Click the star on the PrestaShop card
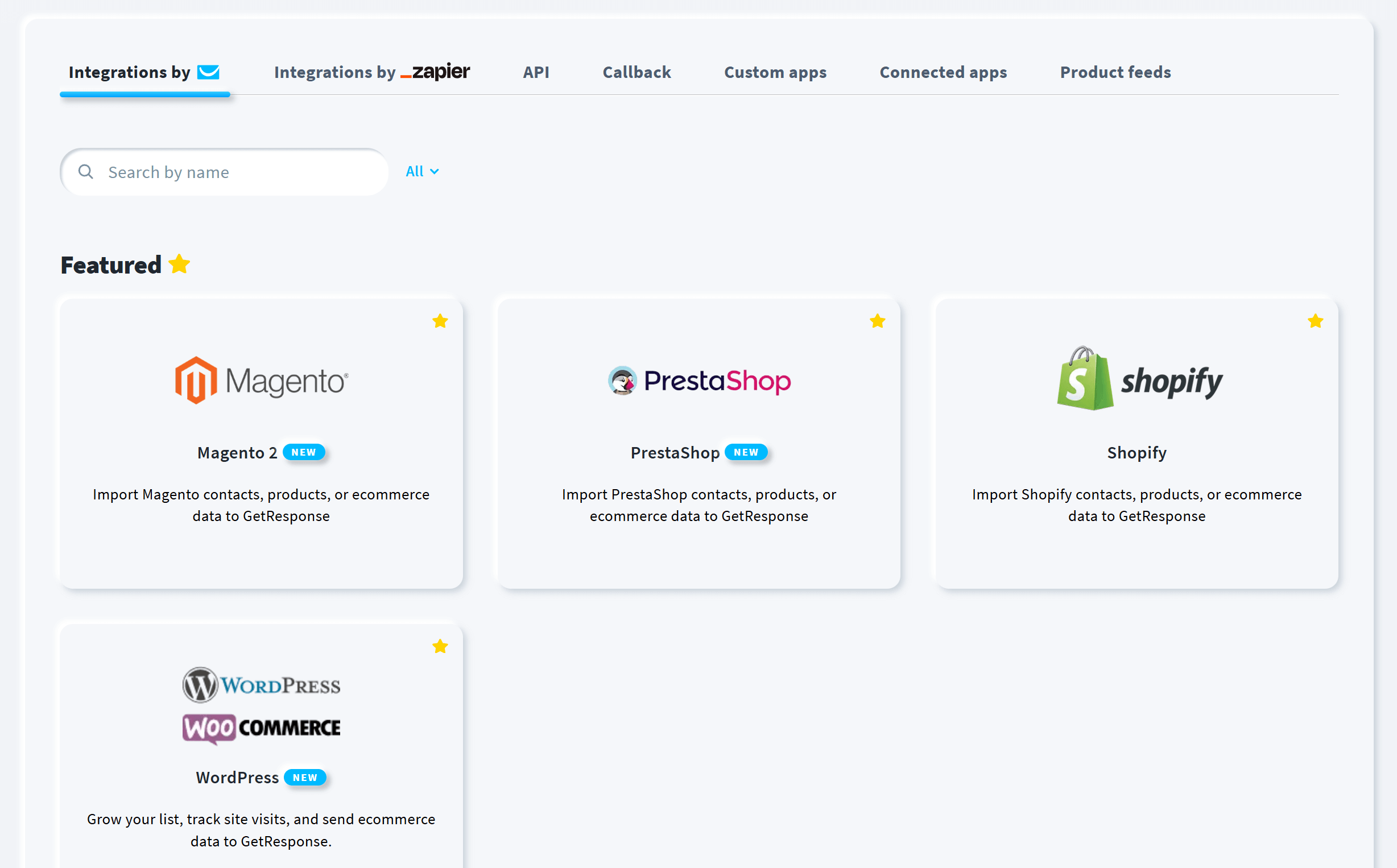 878,321
